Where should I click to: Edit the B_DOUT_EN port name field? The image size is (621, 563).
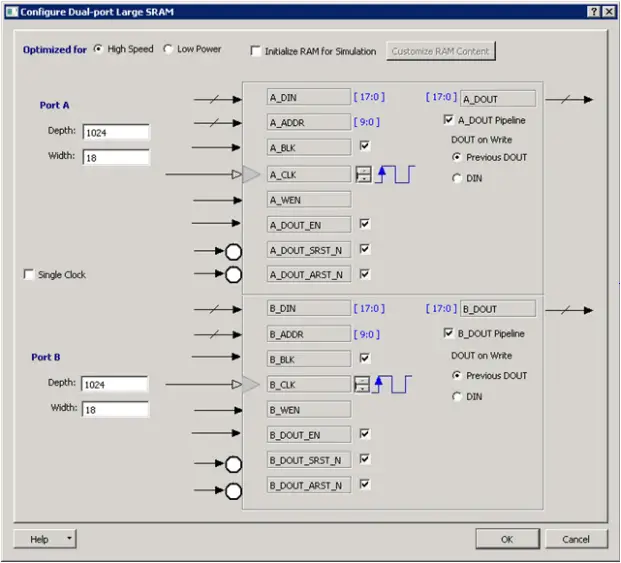pyautogui.click(x=309, y=435)
